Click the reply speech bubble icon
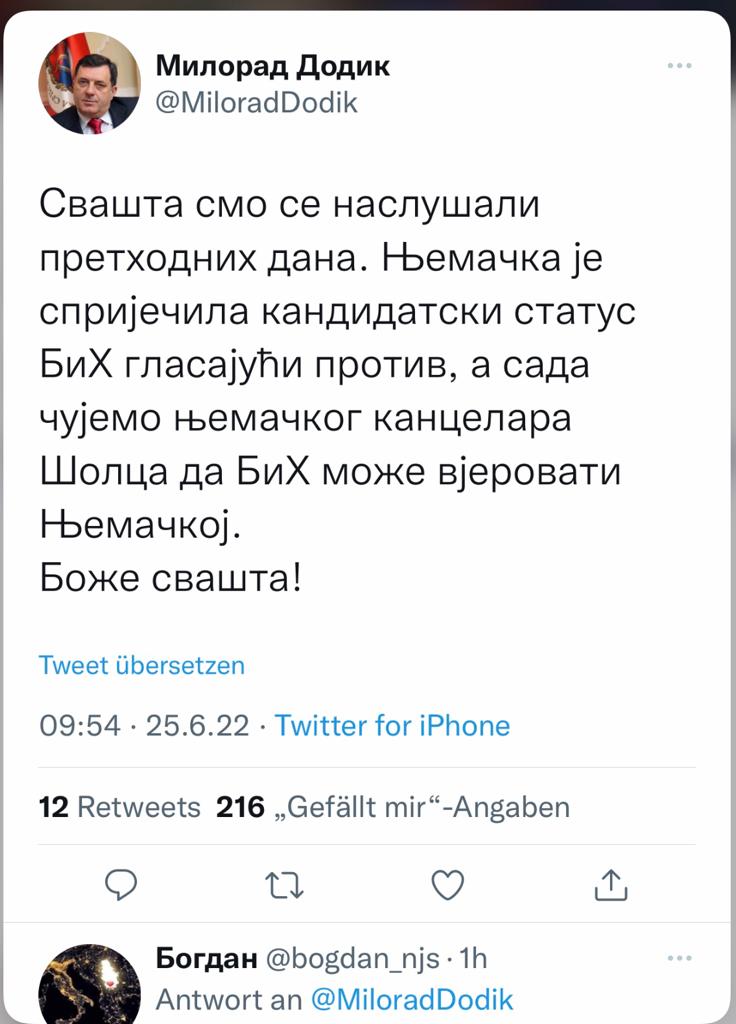Screen dimensions: 736x1024 coord(120,883)
